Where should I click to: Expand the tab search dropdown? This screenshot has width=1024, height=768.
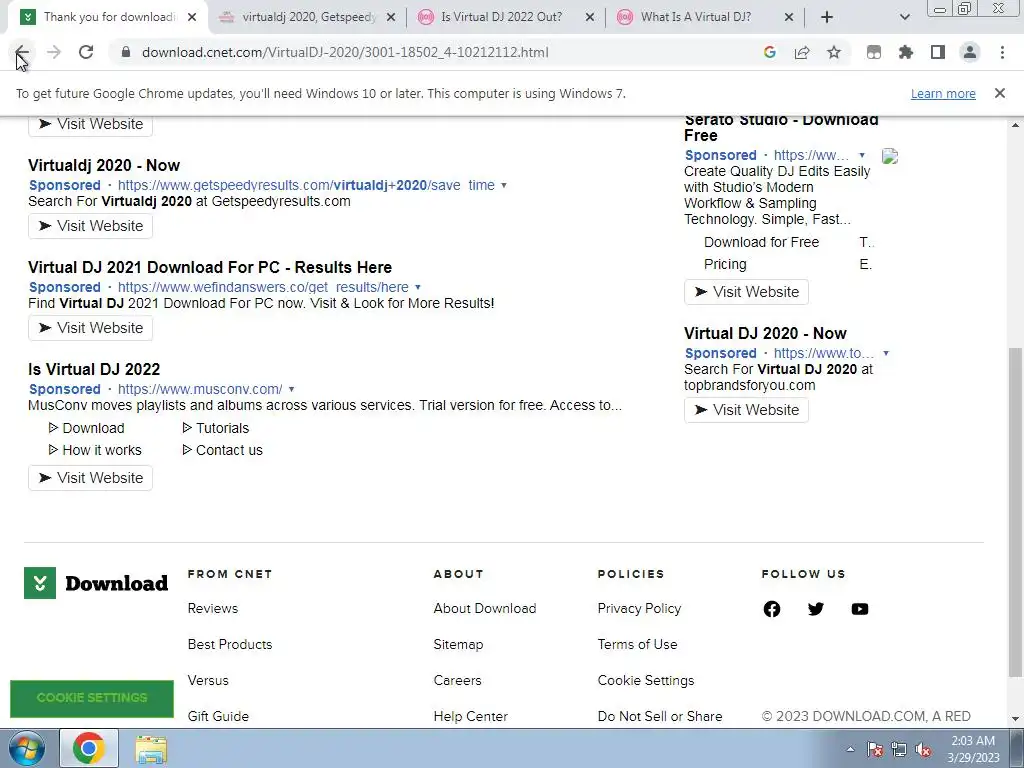(x=904, y=17)
